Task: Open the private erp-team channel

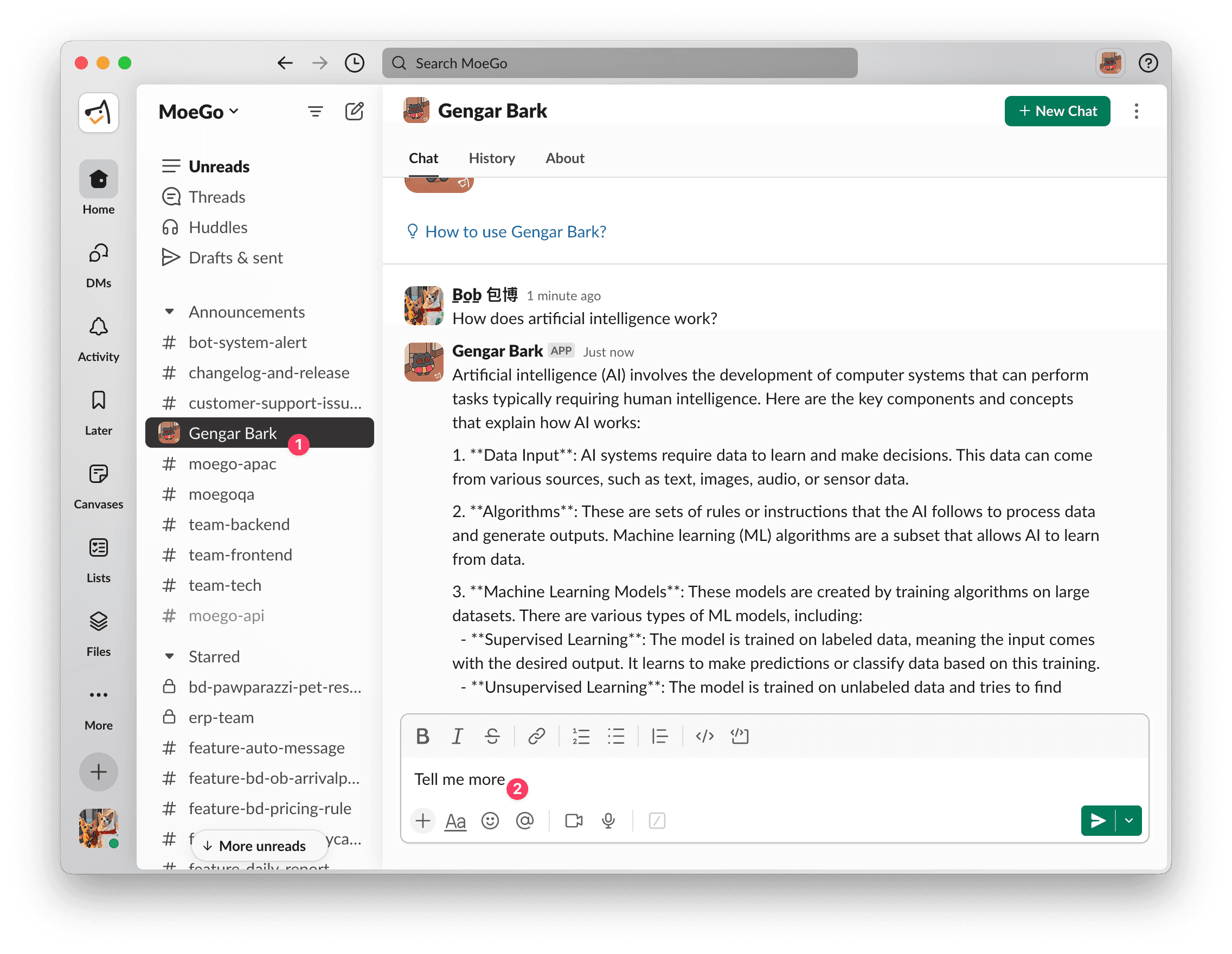Action: pos(260,717)
